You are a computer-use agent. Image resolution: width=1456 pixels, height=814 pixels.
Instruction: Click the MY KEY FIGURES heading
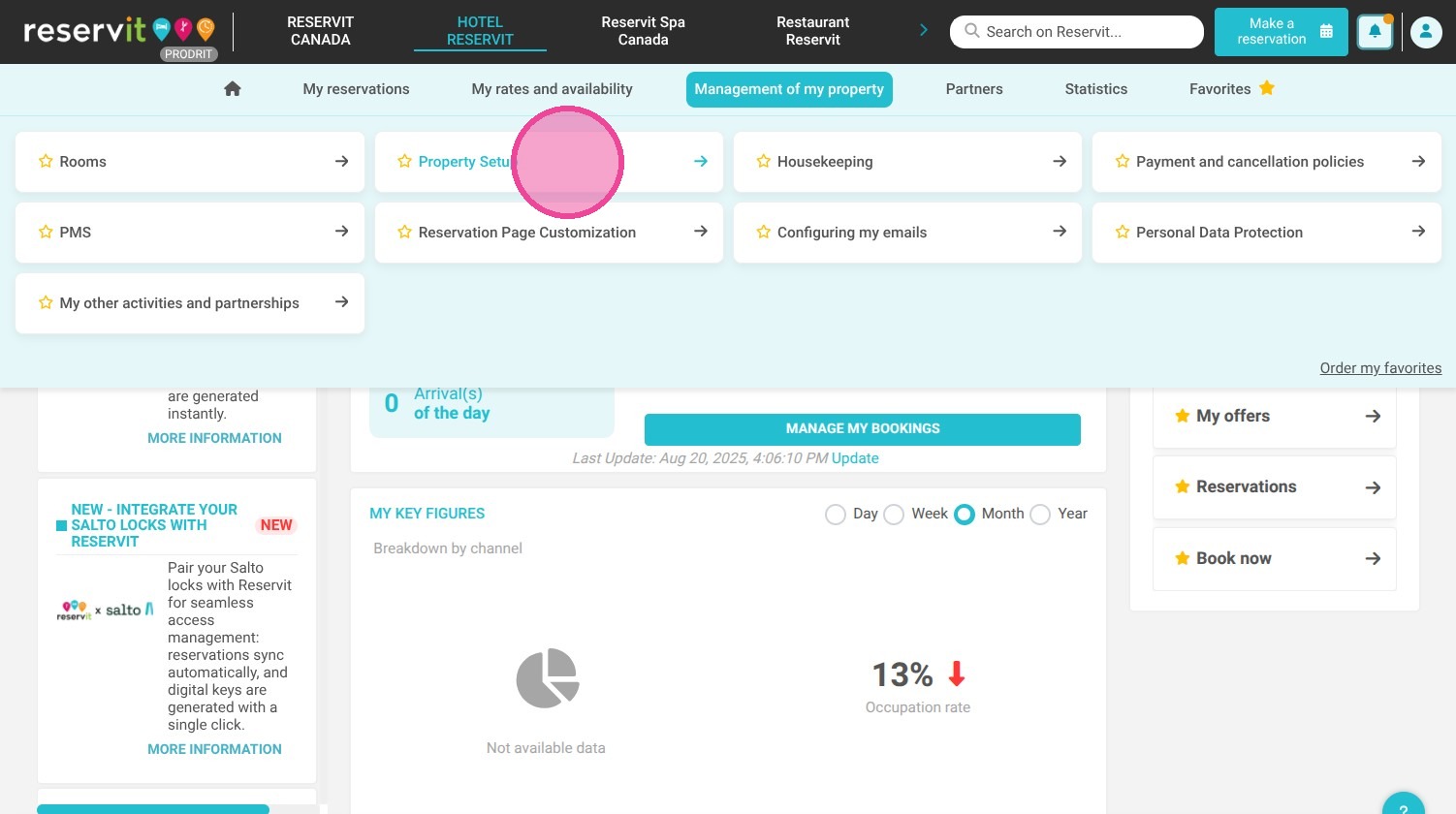pyautogui.click(x=427, y=514)
